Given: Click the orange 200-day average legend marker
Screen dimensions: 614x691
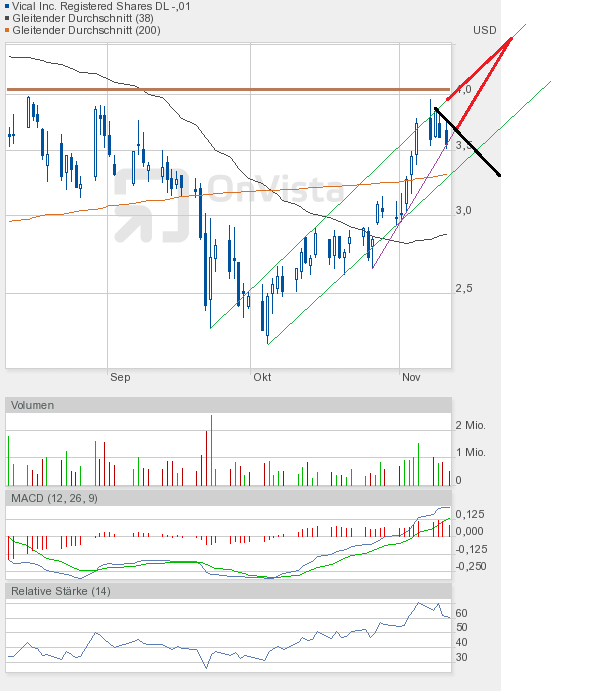Looking at the screenshot, I should click(4, 30).
